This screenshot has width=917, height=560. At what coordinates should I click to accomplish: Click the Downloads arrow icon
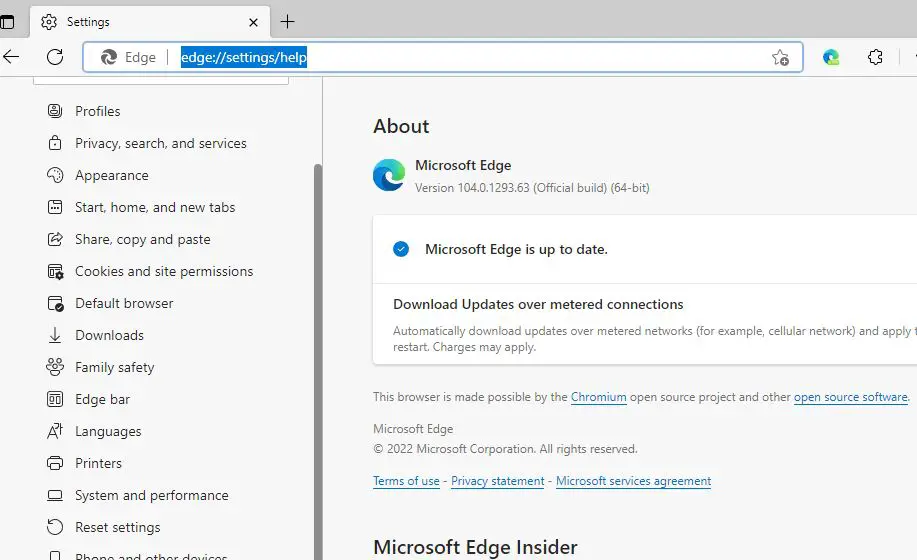click(55, 335)
